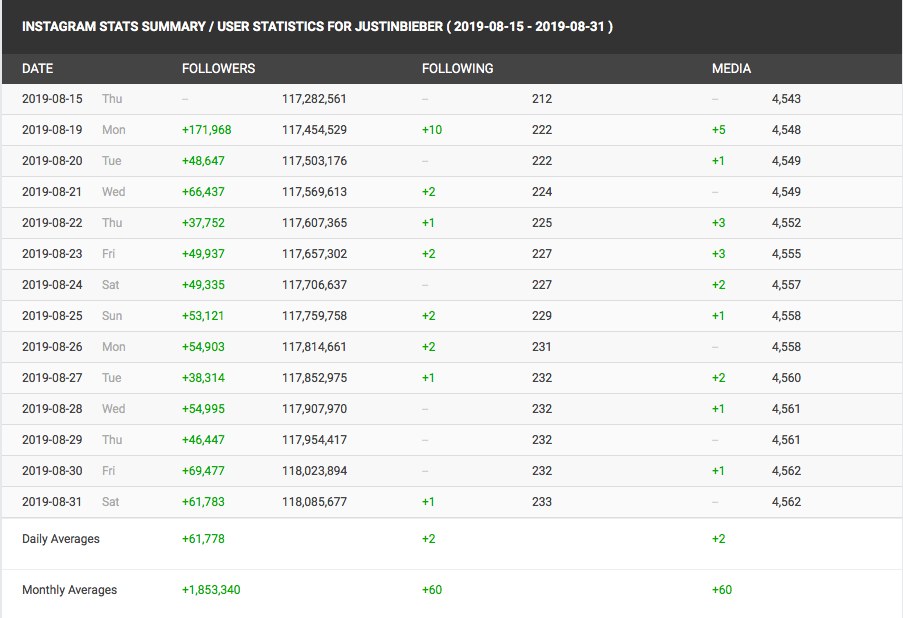The height and width of the screenshot is (618, 903).
Task: Click date 2019-08-31
Action: pos(52,503)
